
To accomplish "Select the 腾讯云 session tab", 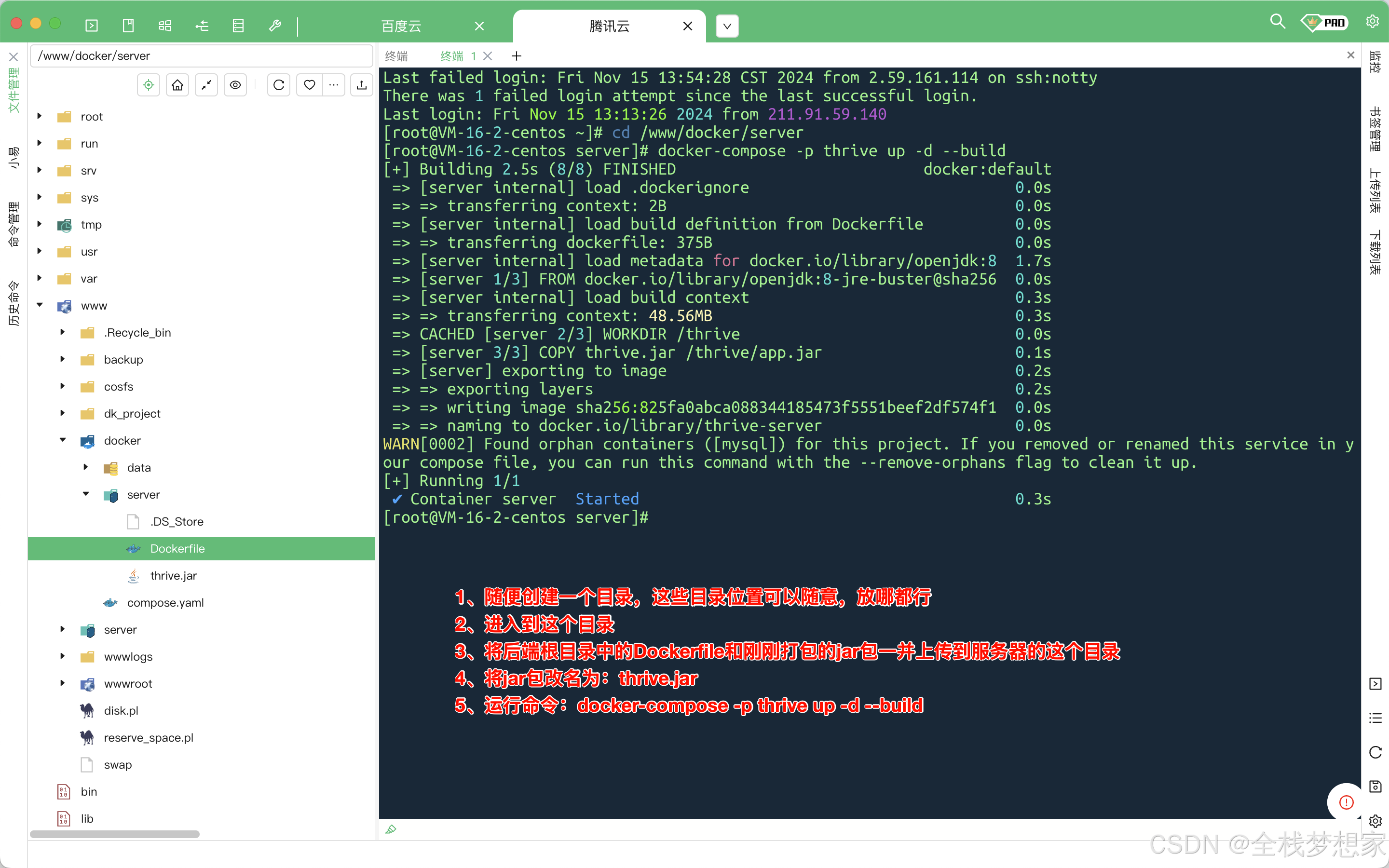I will (610, 26).
